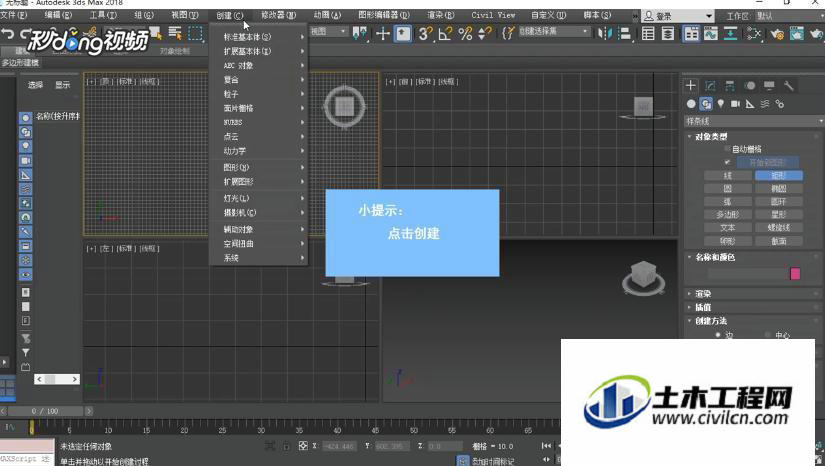Select Lights category icon in command panel
825x466 pixels.
(x=721, y=104)
